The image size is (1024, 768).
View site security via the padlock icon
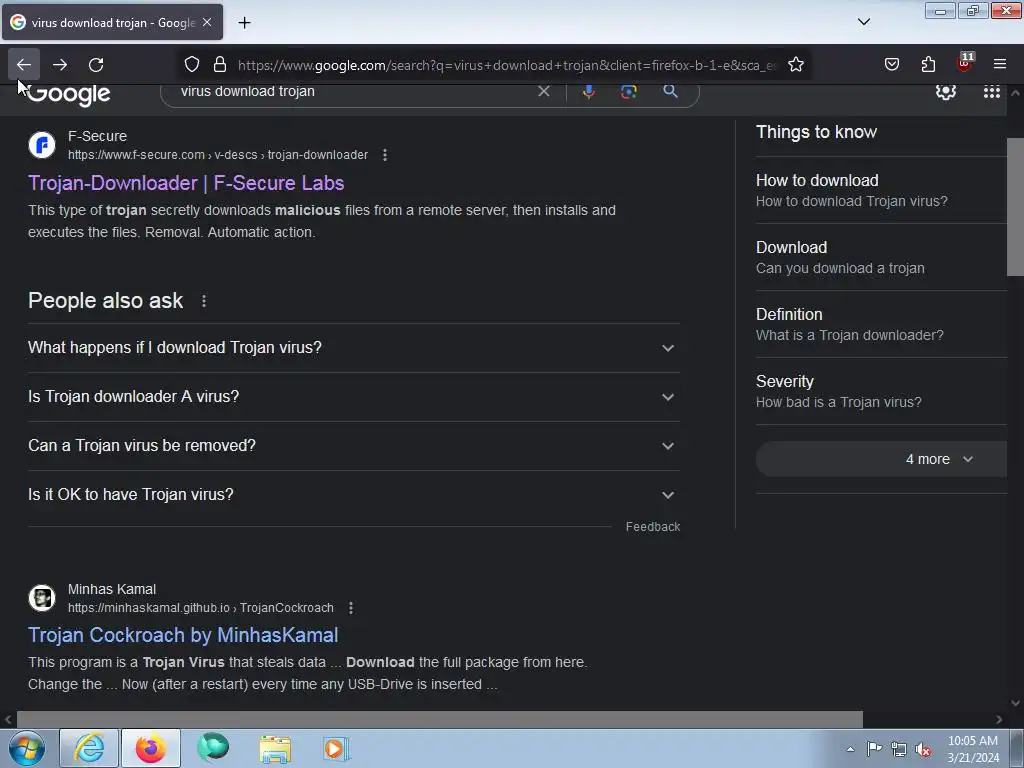point(220,65)
